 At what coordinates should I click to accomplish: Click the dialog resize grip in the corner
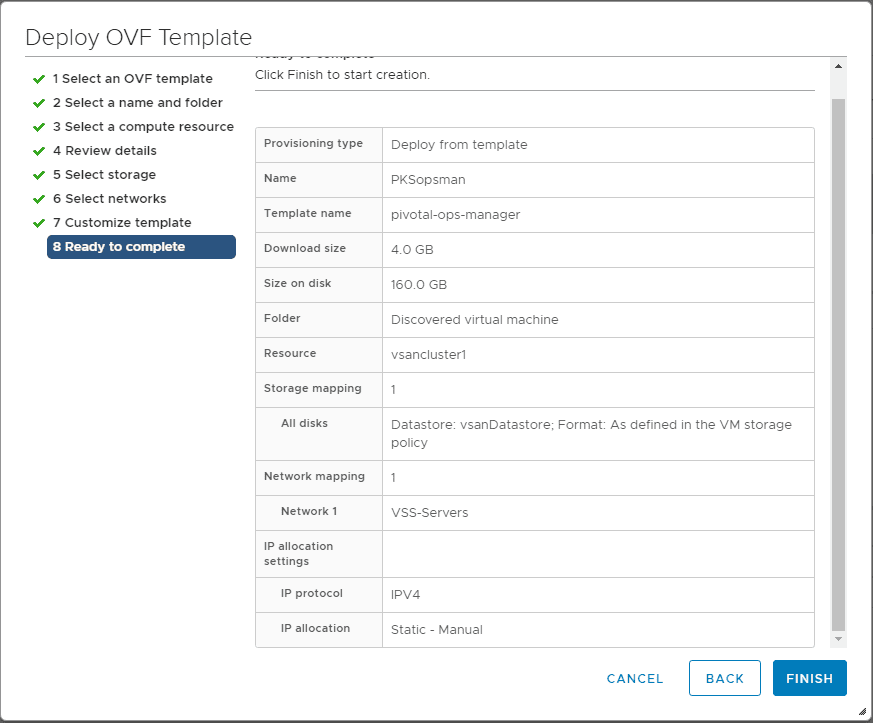tap(862, 712)
